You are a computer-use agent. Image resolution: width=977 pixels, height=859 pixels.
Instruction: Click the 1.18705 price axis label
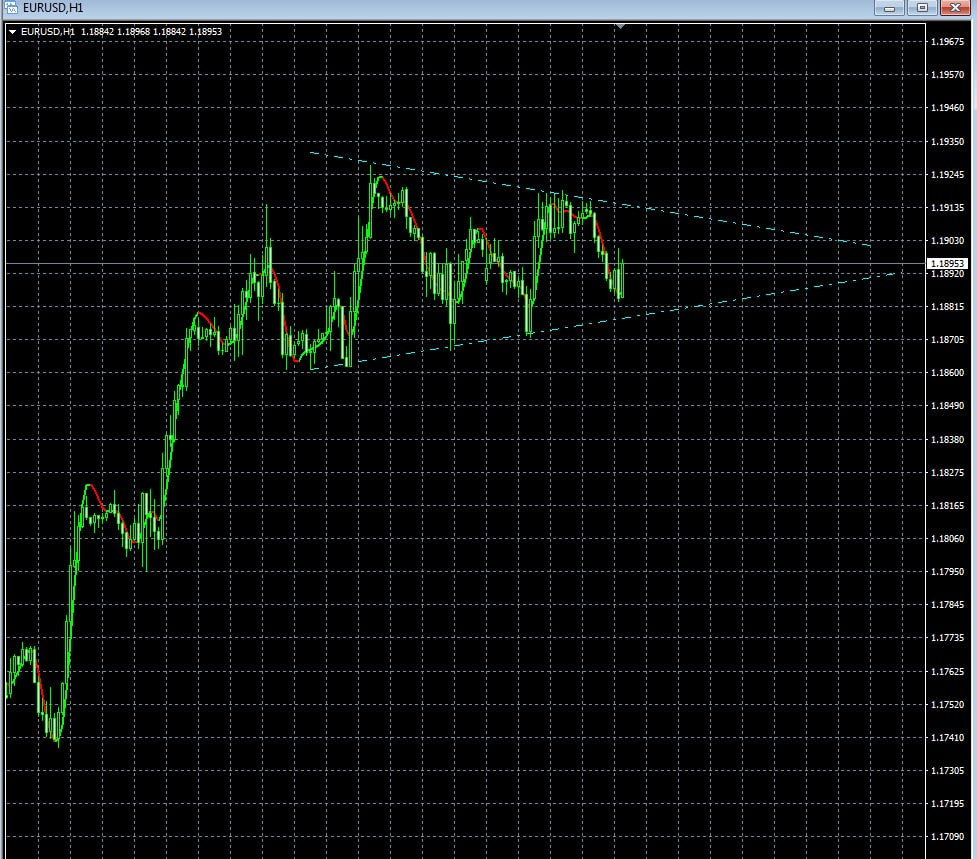click(947, 339)
